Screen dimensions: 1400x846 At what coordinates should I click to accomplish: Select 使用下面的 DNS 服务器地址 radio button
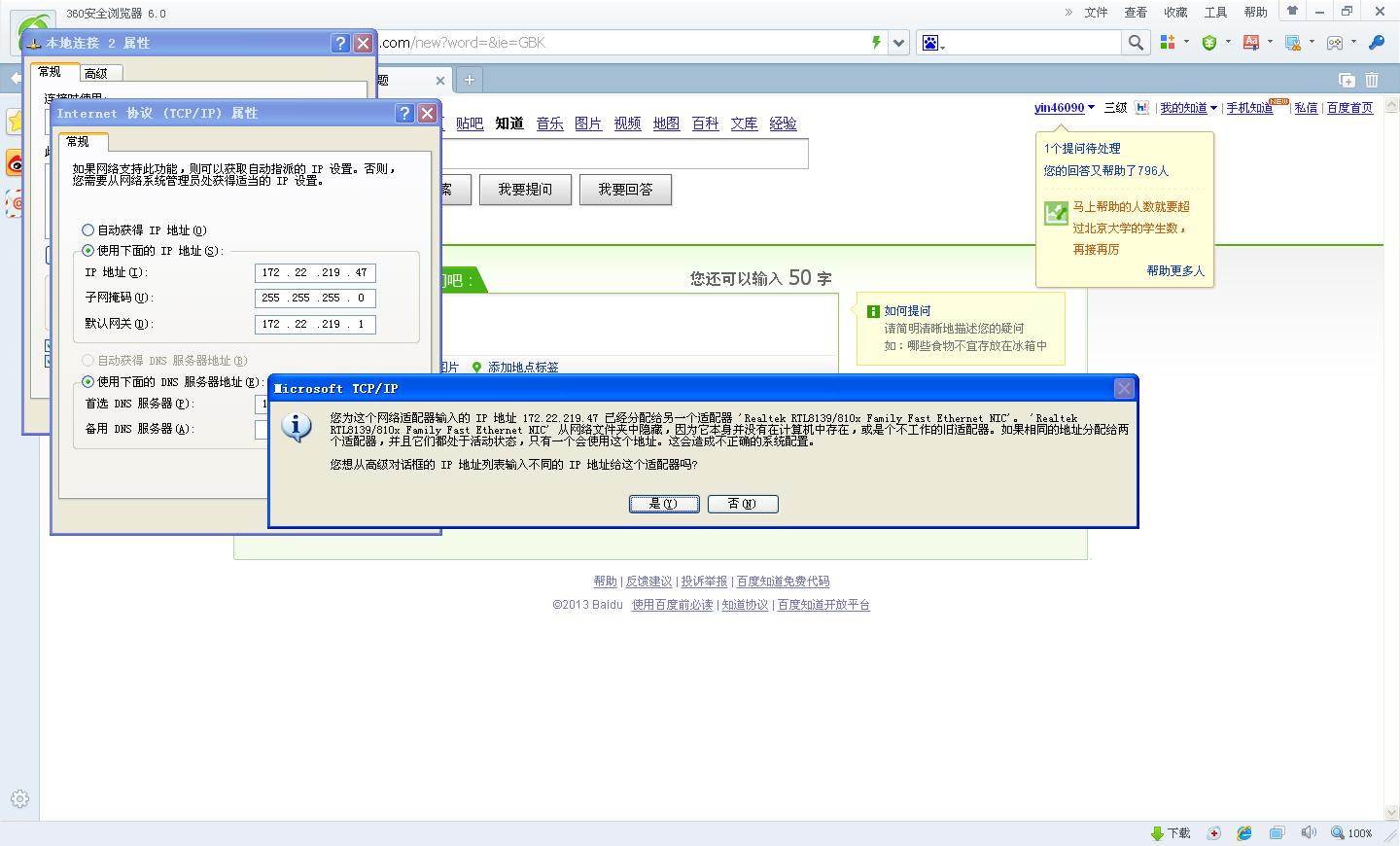coord(88,382)
